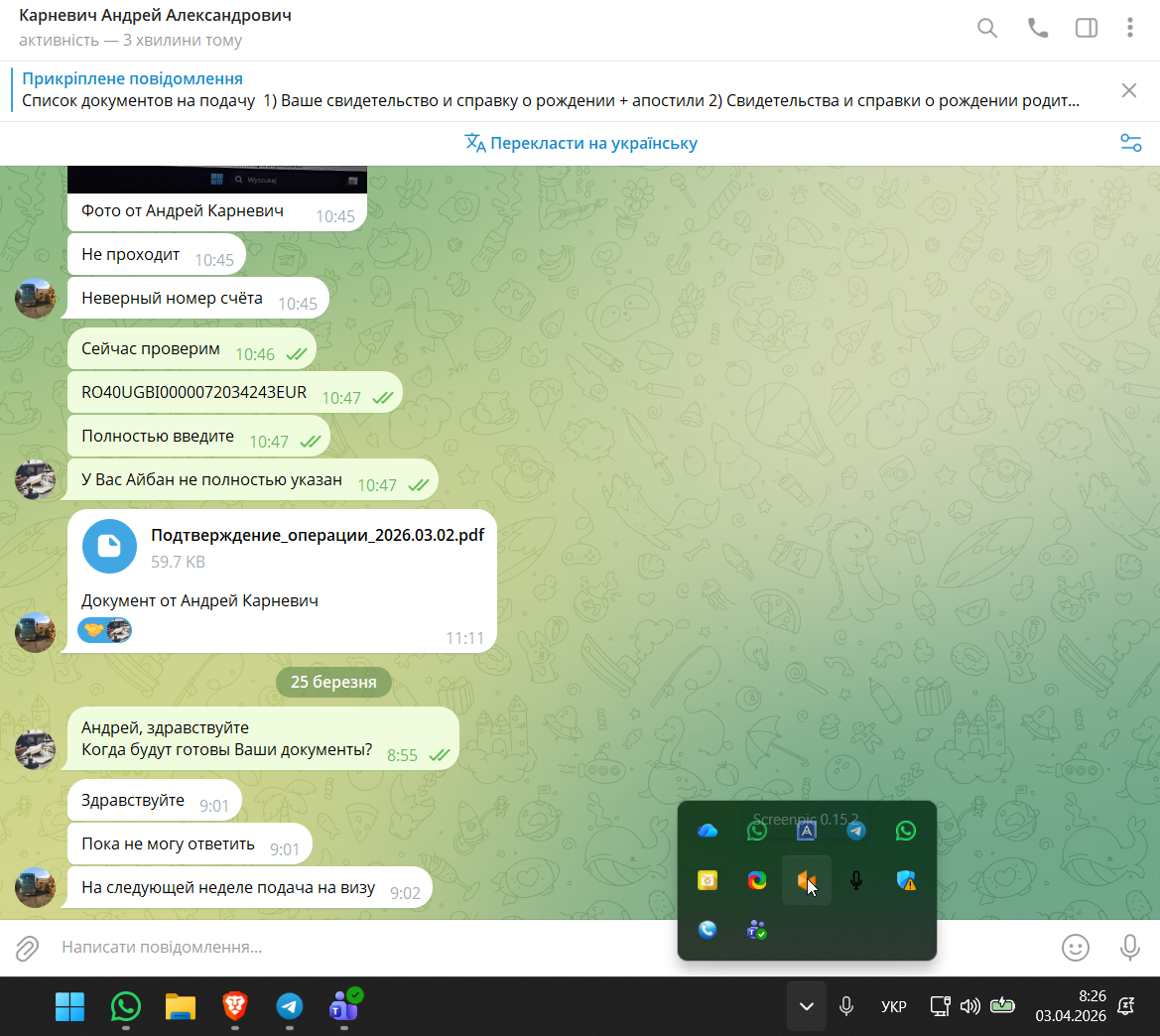Screen dimensions: 1160x1036
Task: Switch the УКР keyboard language
Action: point(894,1007)
